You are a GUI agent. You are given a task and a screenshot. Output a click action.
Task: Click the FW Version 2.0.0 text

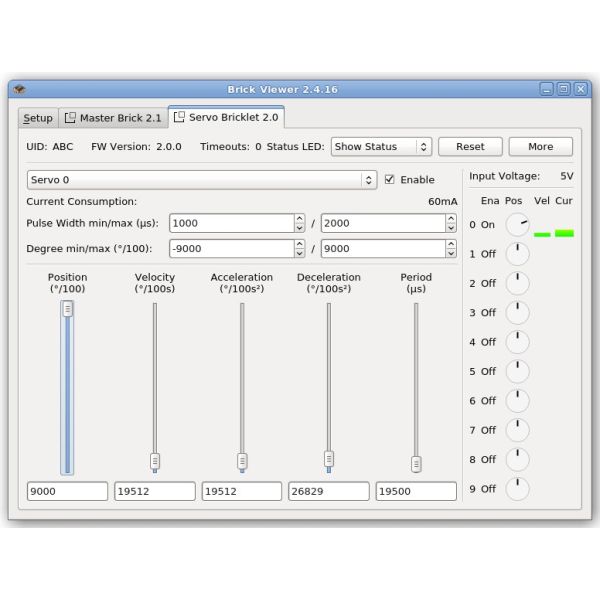pos(136,147)
